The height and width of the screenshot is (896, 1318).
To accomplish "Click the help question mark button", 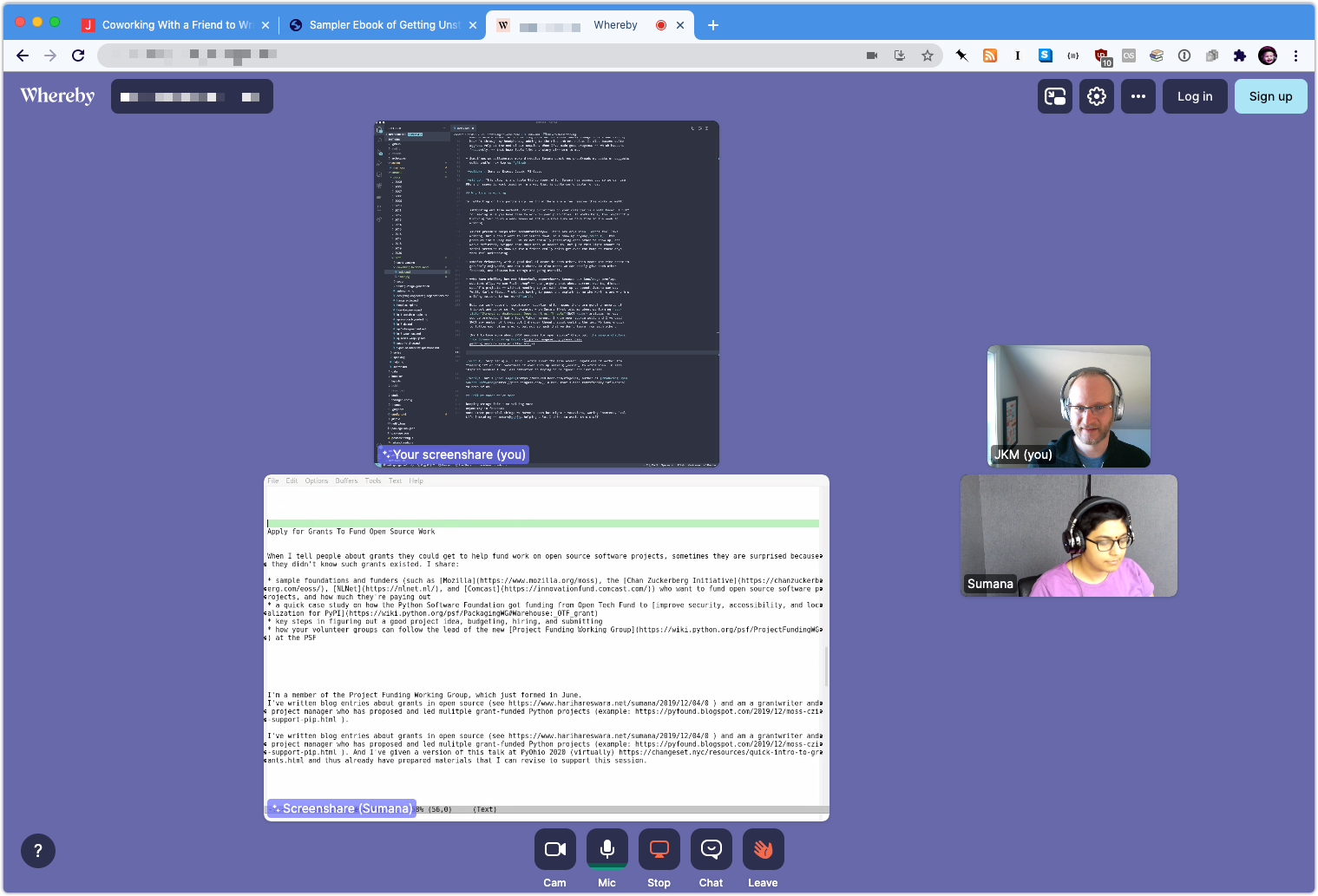I will (37, 851).
